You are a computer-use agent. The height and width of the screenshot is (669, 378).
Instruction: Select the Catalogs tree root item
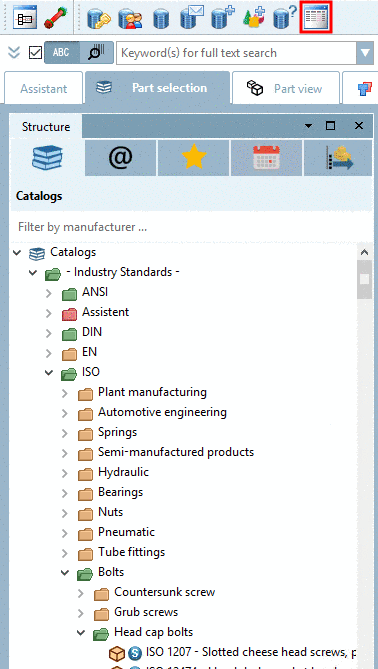[x=73, y=252]
